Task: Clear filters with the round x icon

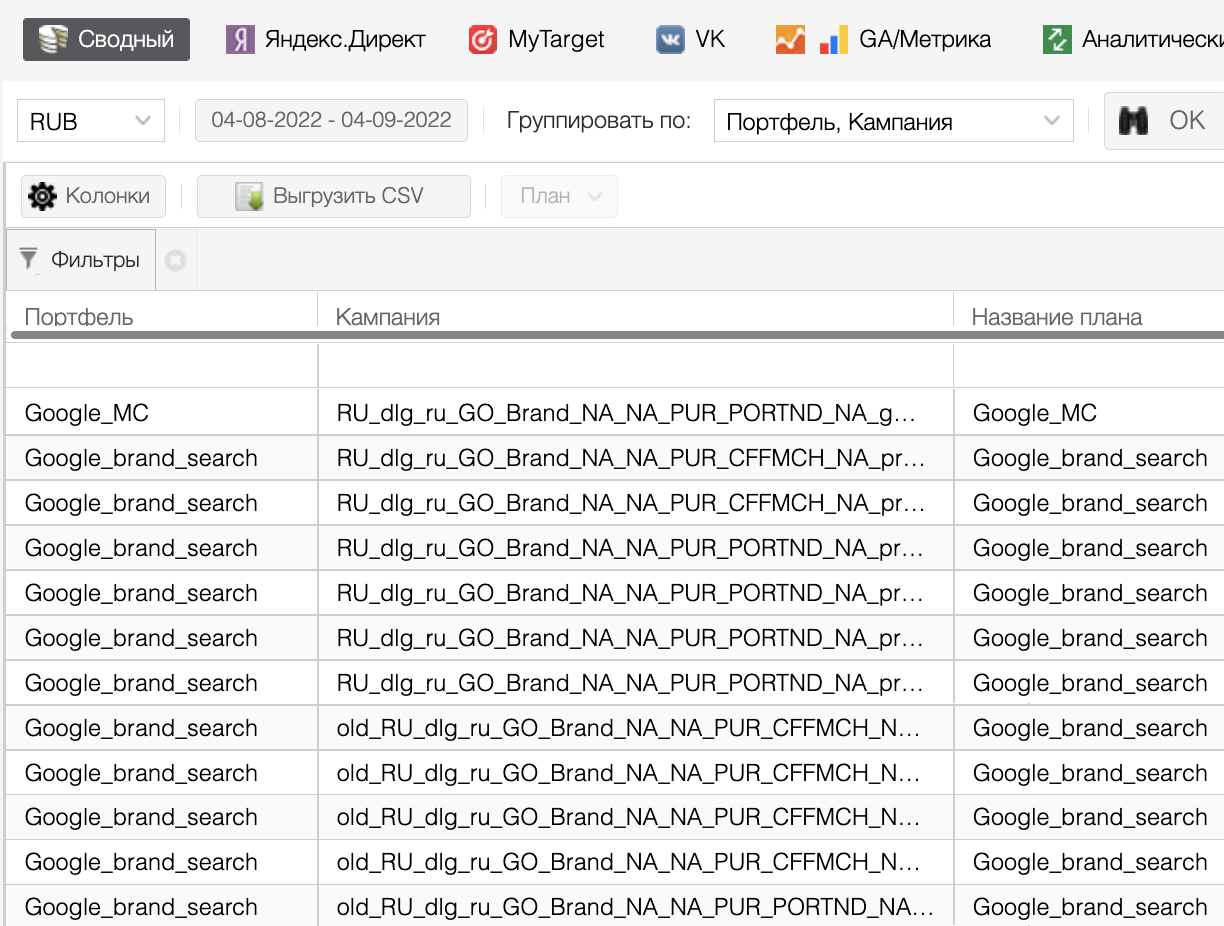Action: pyautogui.click(x=176, y=261)
